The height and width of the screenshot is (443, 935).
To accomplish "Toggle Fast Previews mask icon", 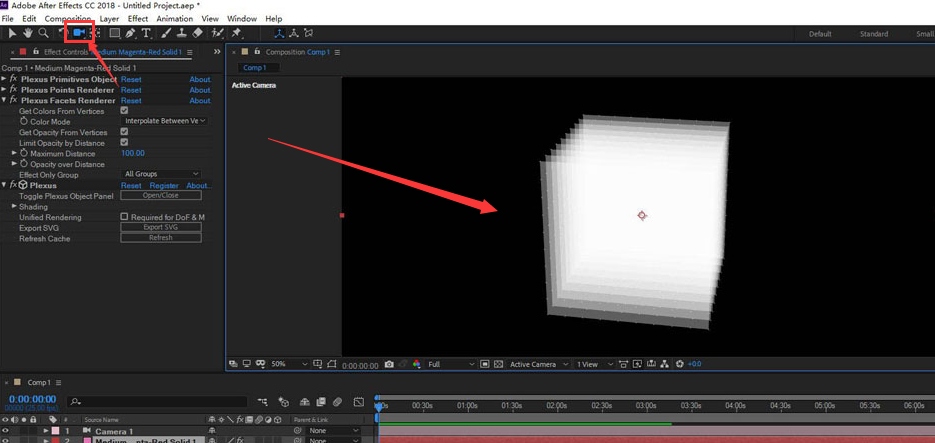I will point(637,364).
